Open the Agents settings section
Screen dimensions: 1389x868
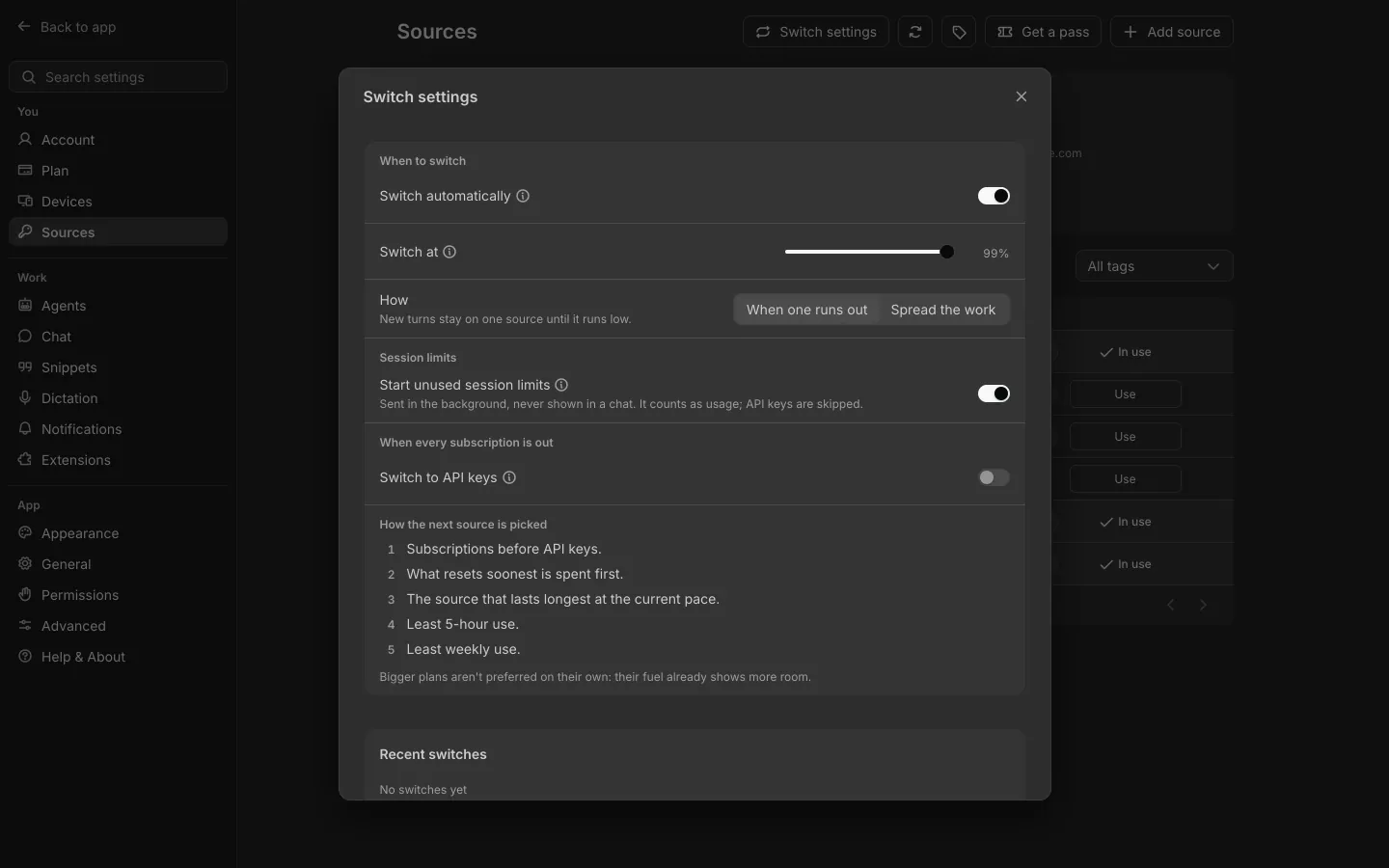118,306
